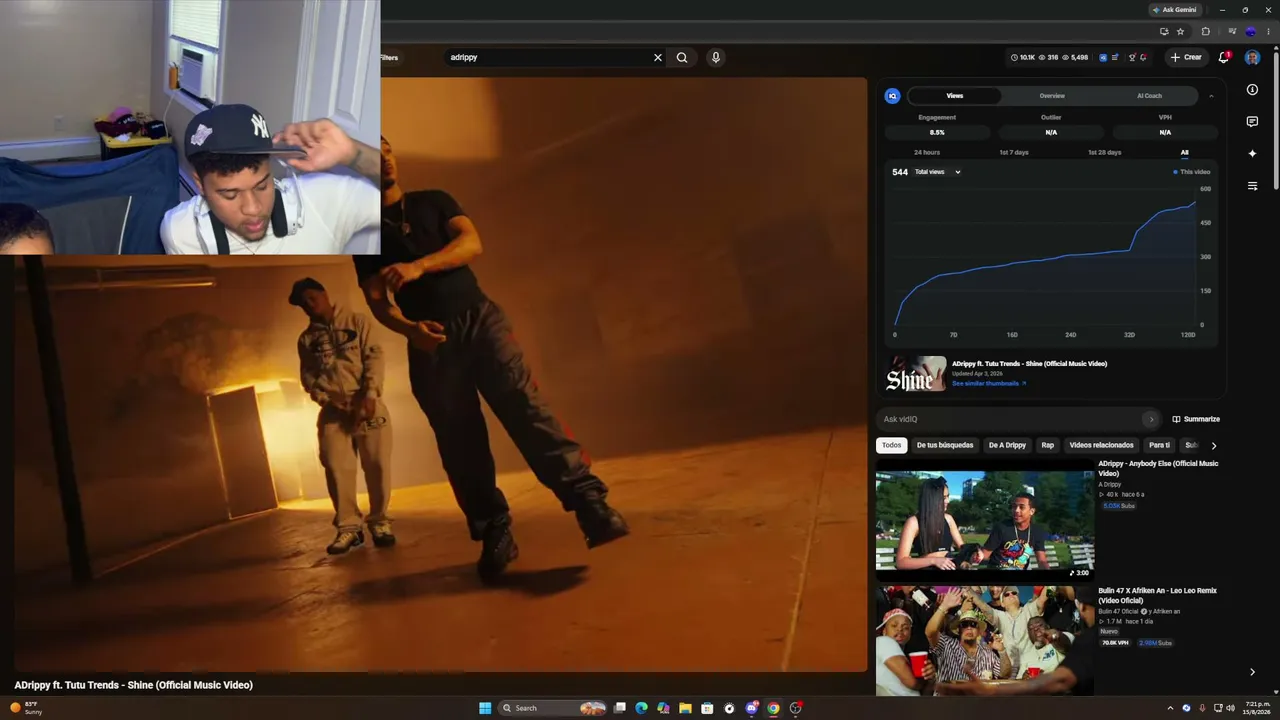Open Microsoft Edge from the taskbar
This screenshot has height=720, width=1280.
(641, 708)
